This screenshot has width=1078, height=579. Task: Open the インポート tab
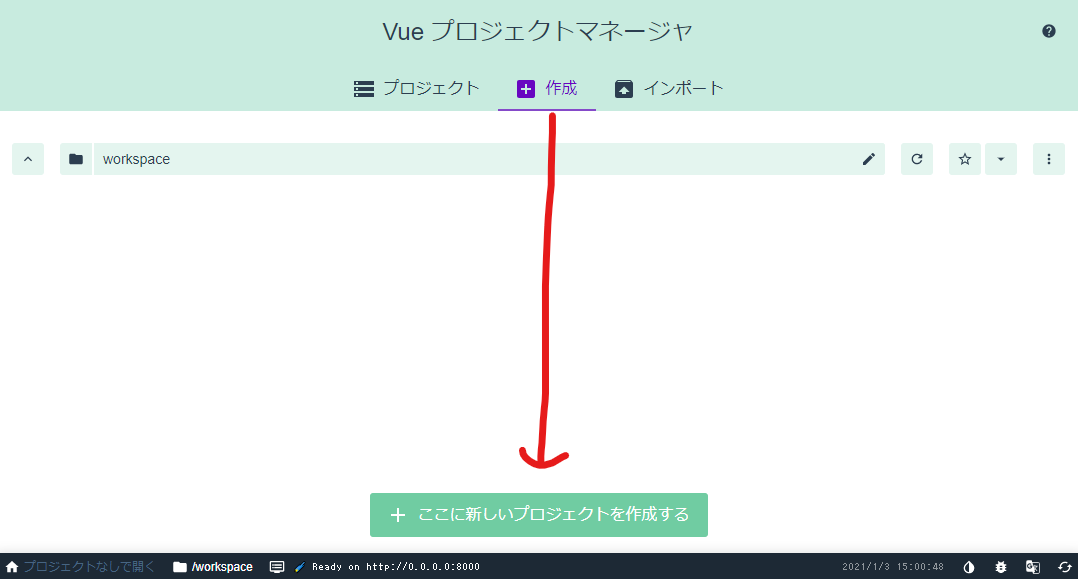click(668, 89)
